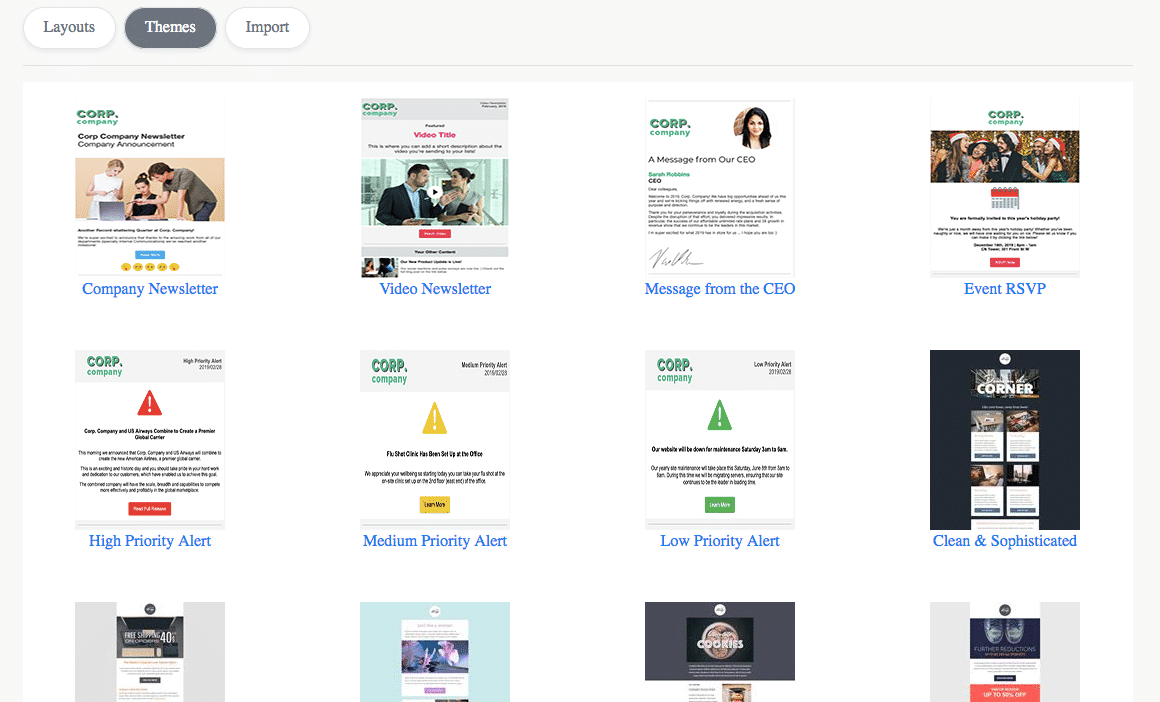Select the Company Newsletter thumbnail
Image resolution: width=1160 pixels, height=702 pixels.
[x=149, y=187]
